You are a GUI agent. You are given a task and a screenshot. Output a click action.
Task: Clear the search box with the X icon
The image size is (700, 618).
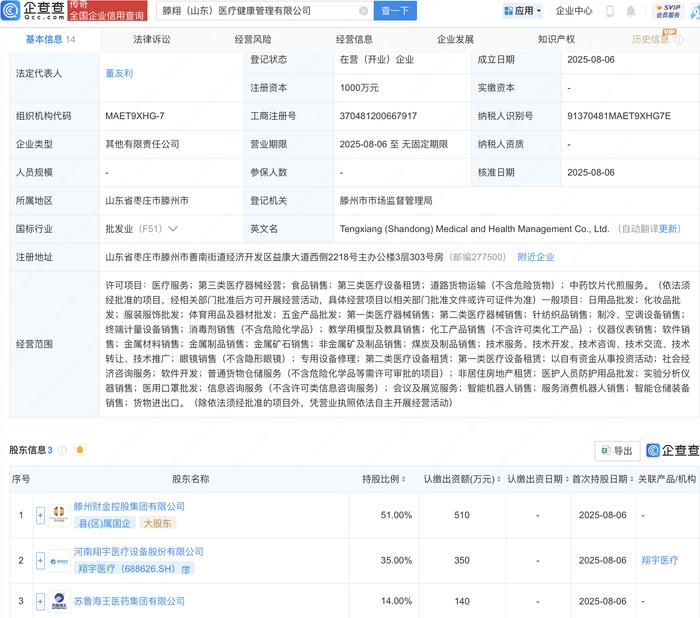tap(363, 11)
